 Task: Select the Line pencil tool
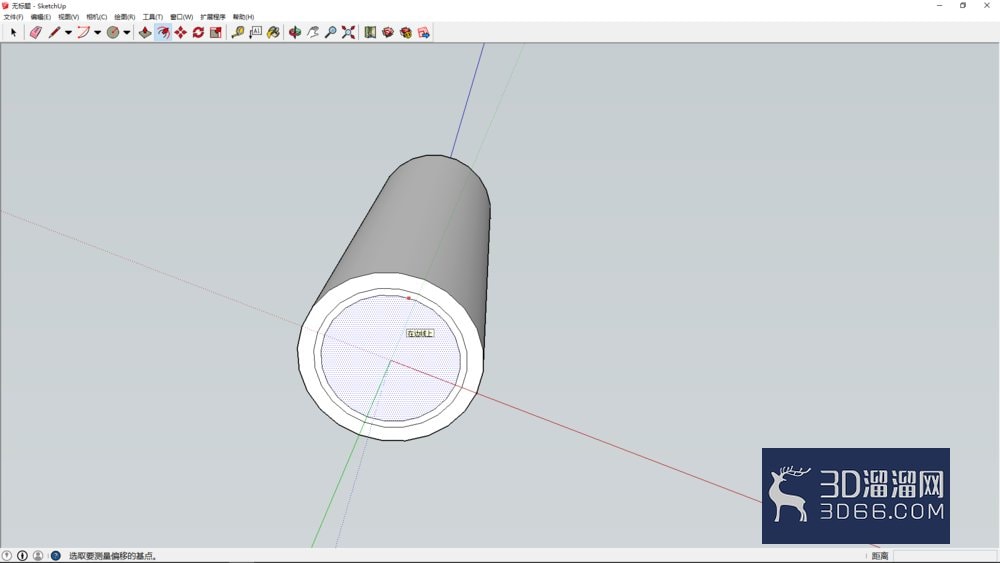click(x=54, y=33)
